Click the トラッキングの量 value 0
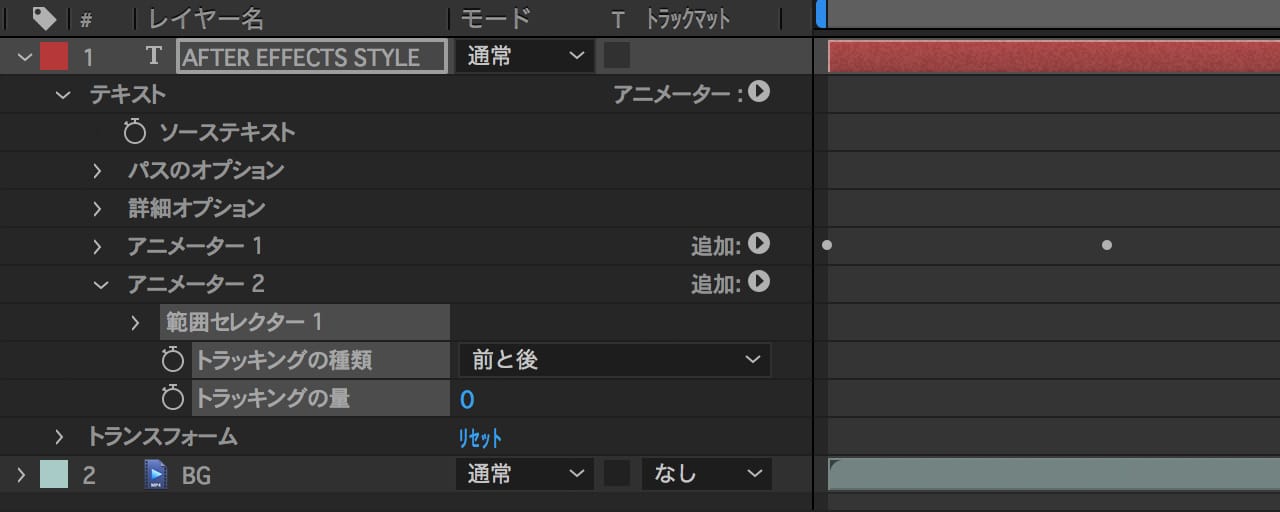 coord(467,400)
